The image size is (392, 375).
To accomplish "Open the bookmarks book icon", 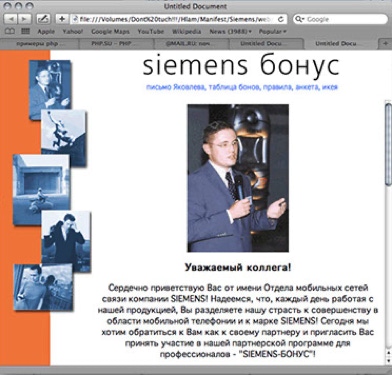I will click(x=10, y=31).
